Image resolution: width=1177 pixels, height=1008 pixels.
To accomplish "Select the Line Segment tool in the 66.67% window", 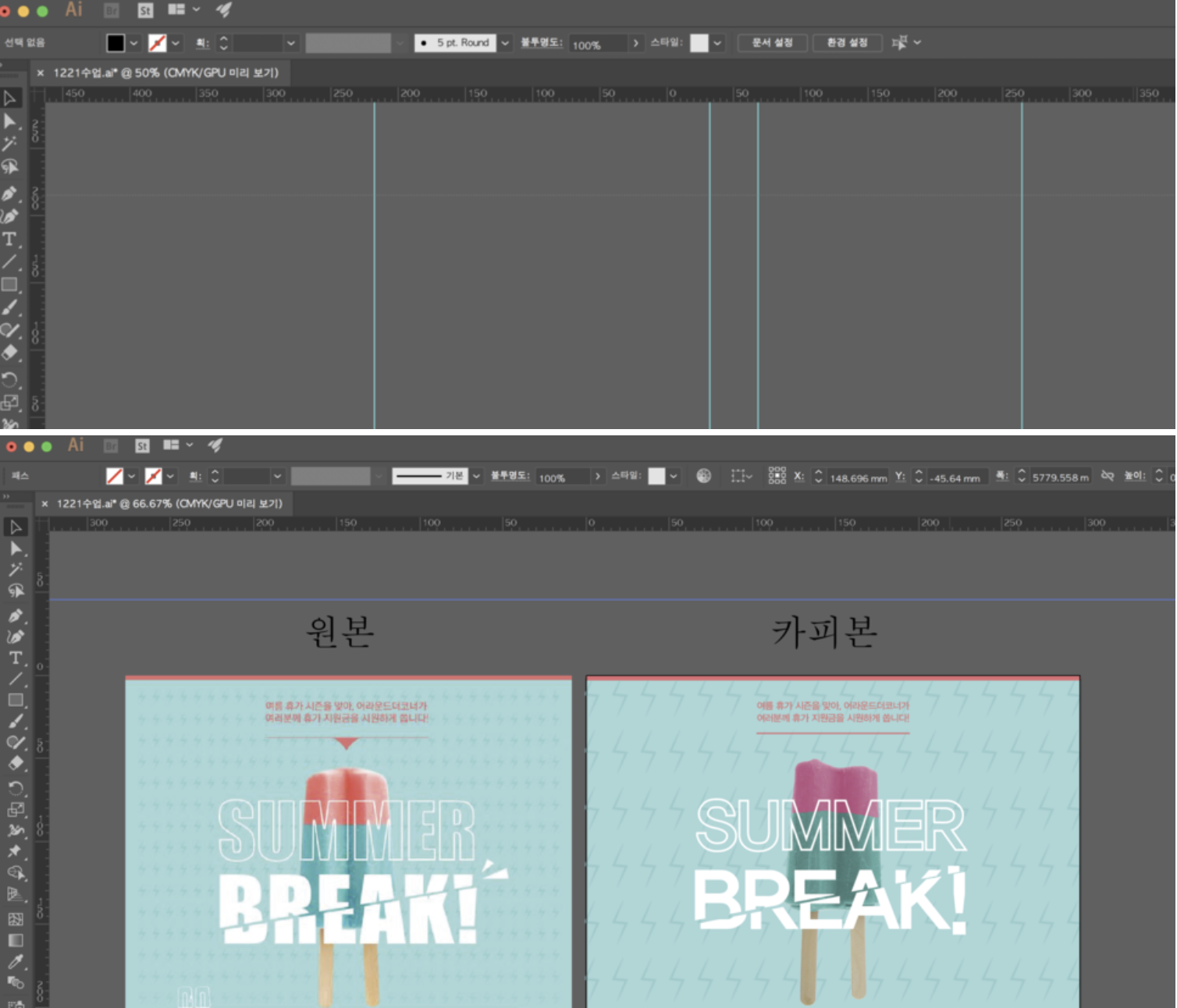I will [16, 679].
